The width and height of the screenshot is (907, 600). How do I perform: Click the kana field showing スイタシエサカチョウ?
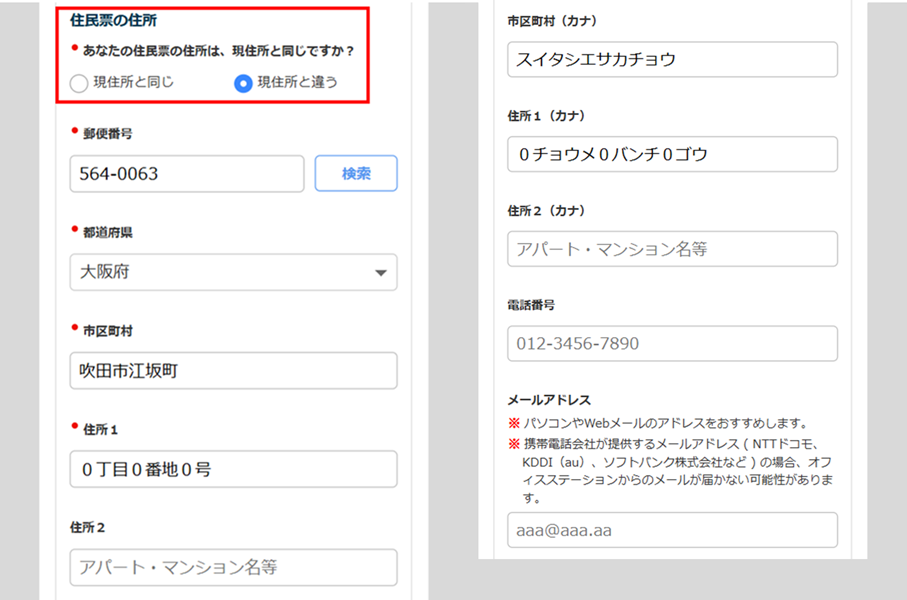pos(672,59)
